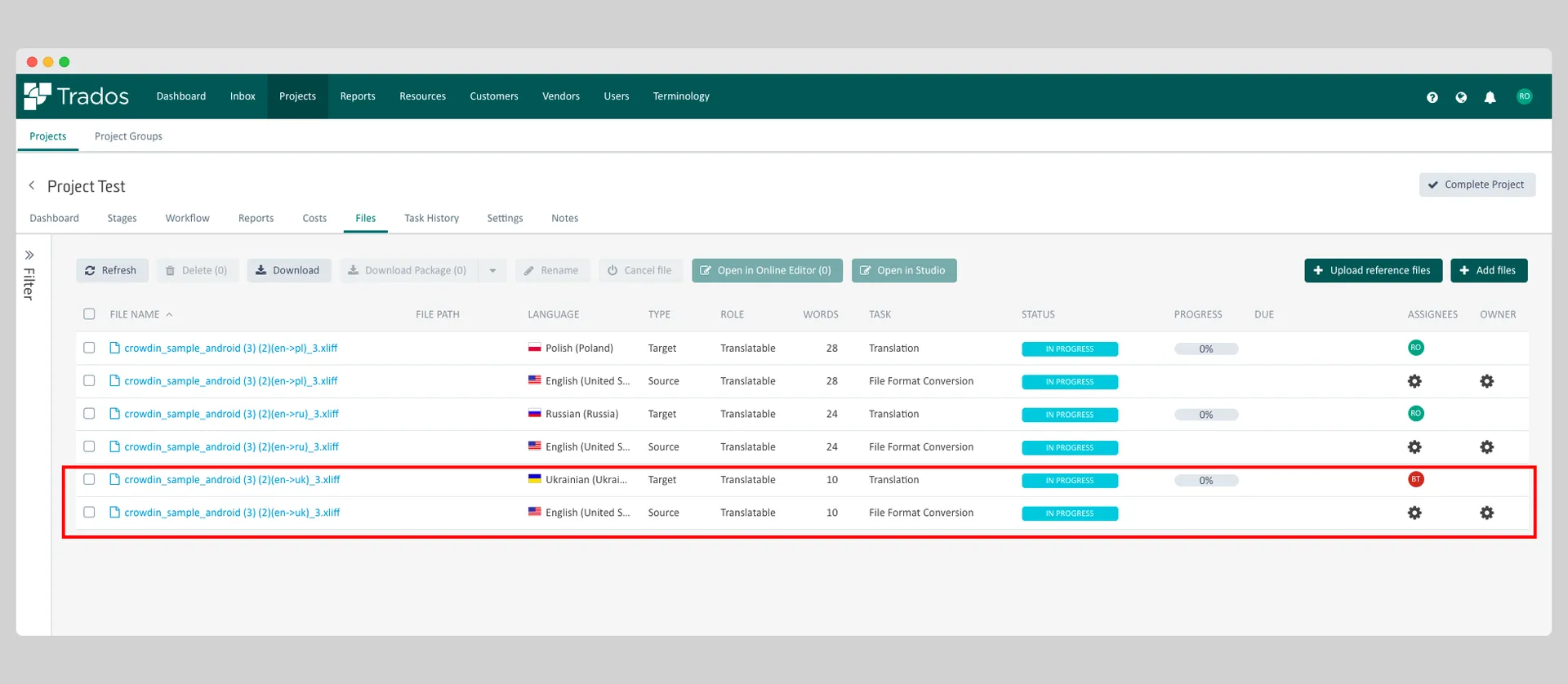Click file icon of Russian target xliff
This screenshot has width=1568, height=684.
[x=115, y=414]
